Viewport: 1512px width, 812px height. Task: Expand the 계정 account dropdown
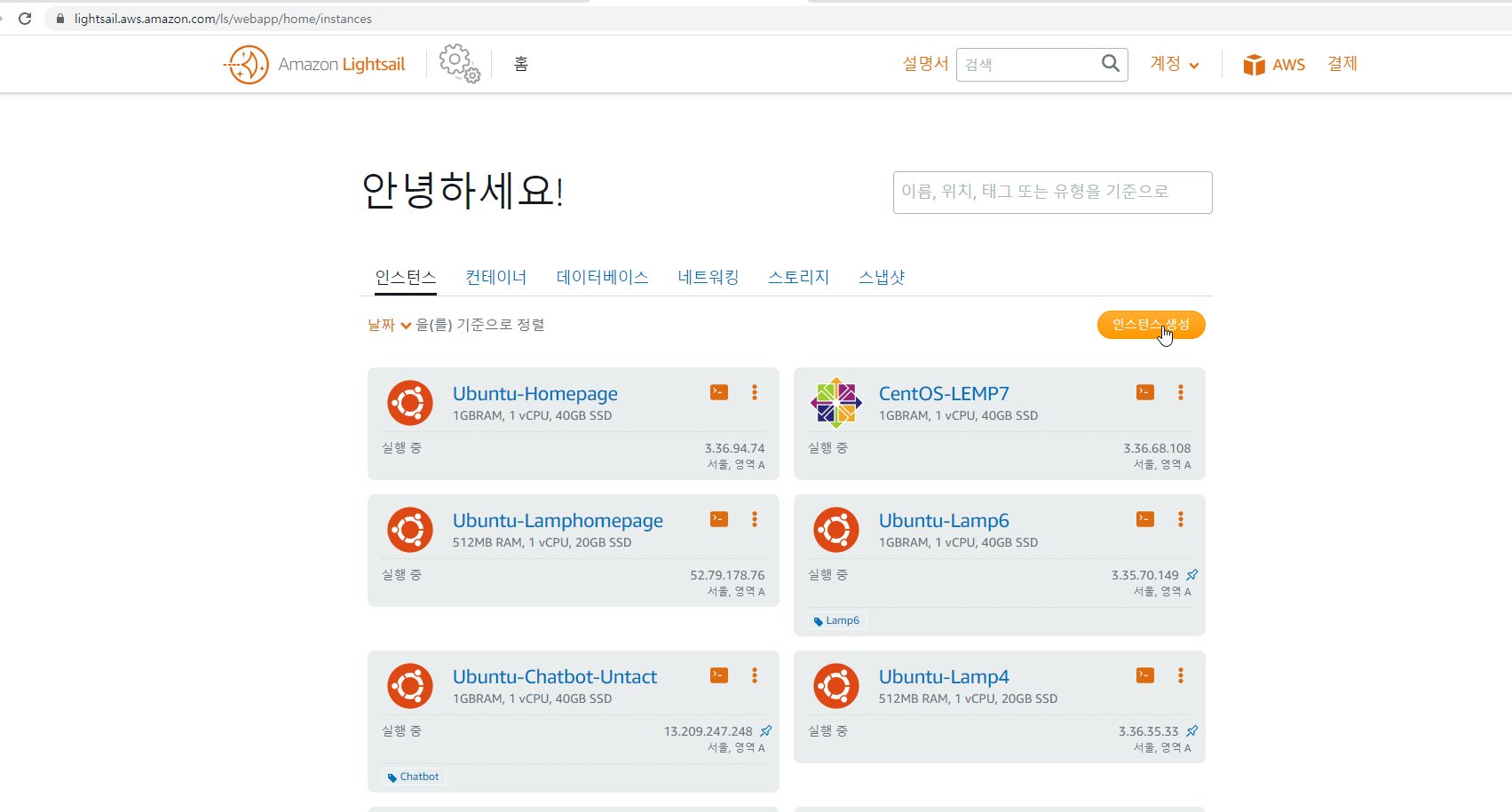pyautogui.click(x=1175, y=64)
